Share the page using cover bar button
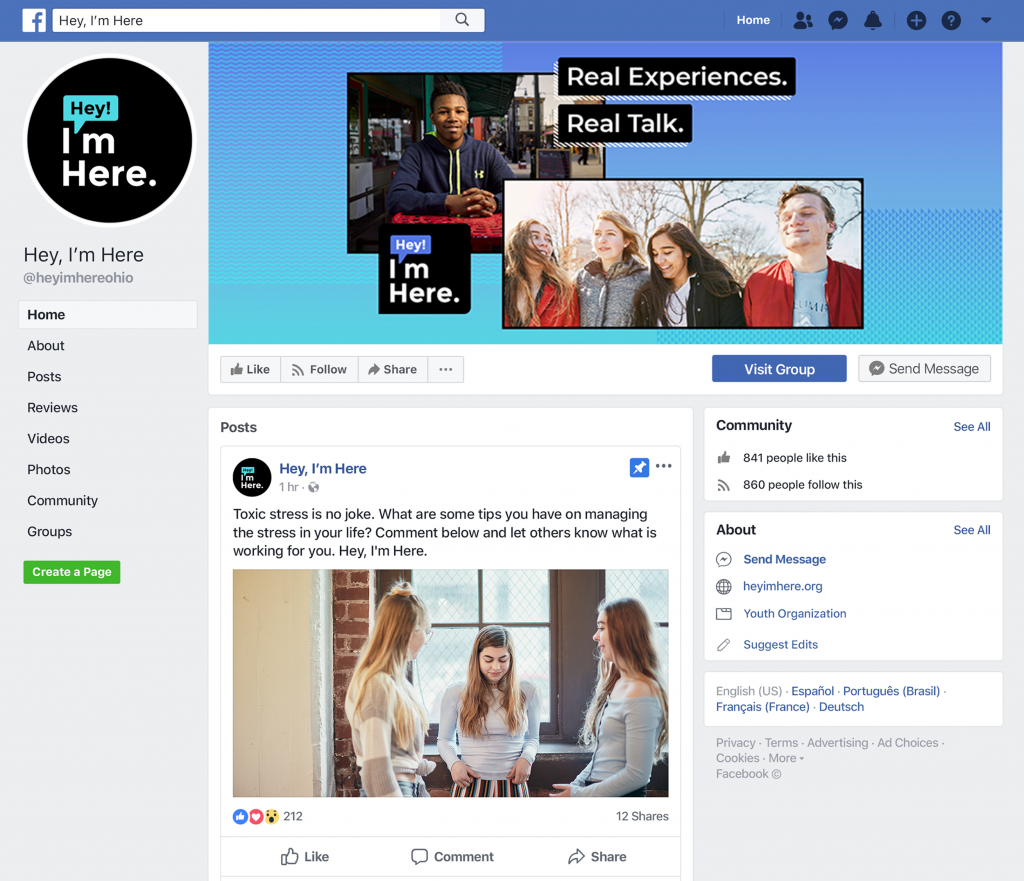 click(392, 370)
